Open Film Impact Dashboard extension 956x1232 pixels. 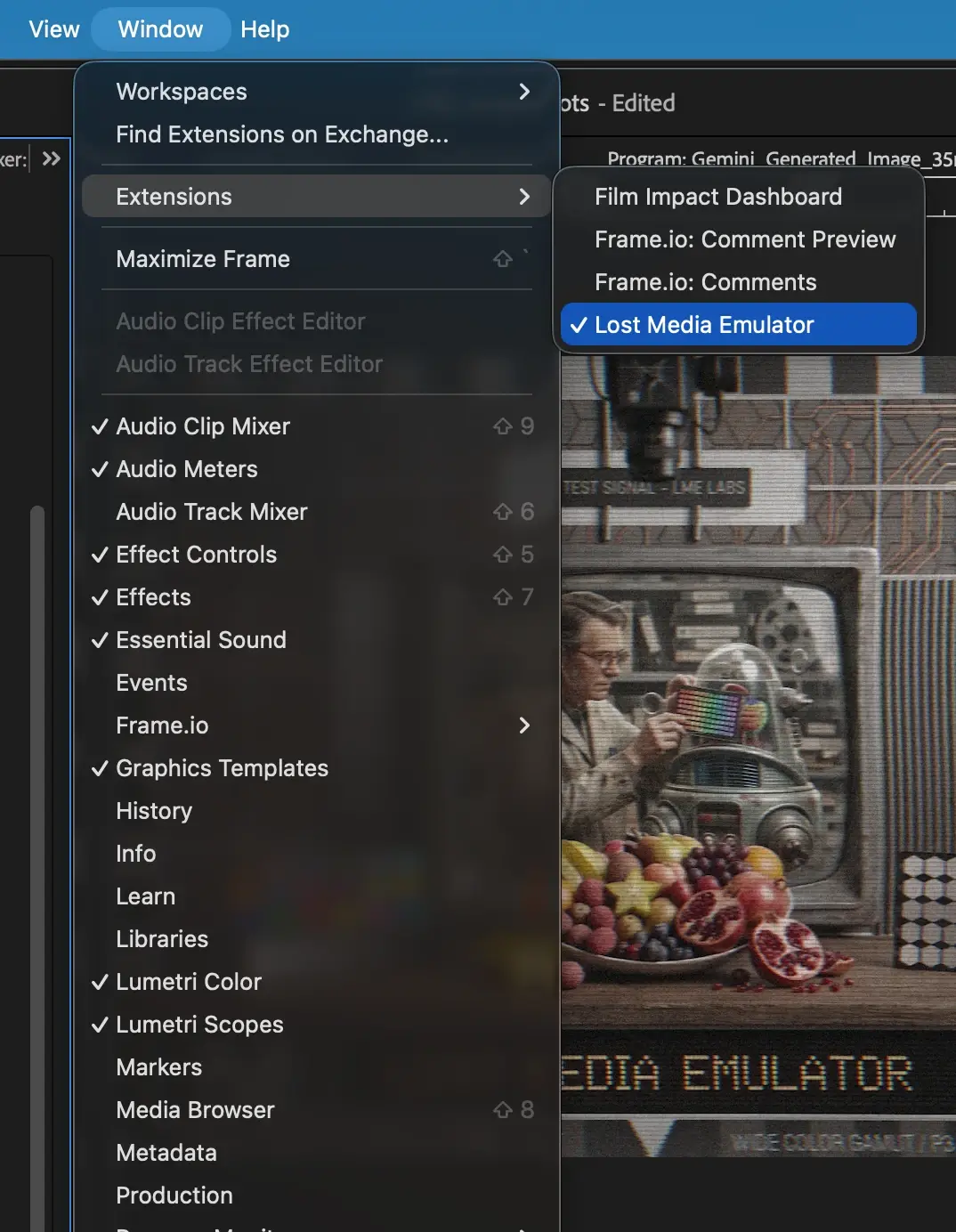click(739, 197)
